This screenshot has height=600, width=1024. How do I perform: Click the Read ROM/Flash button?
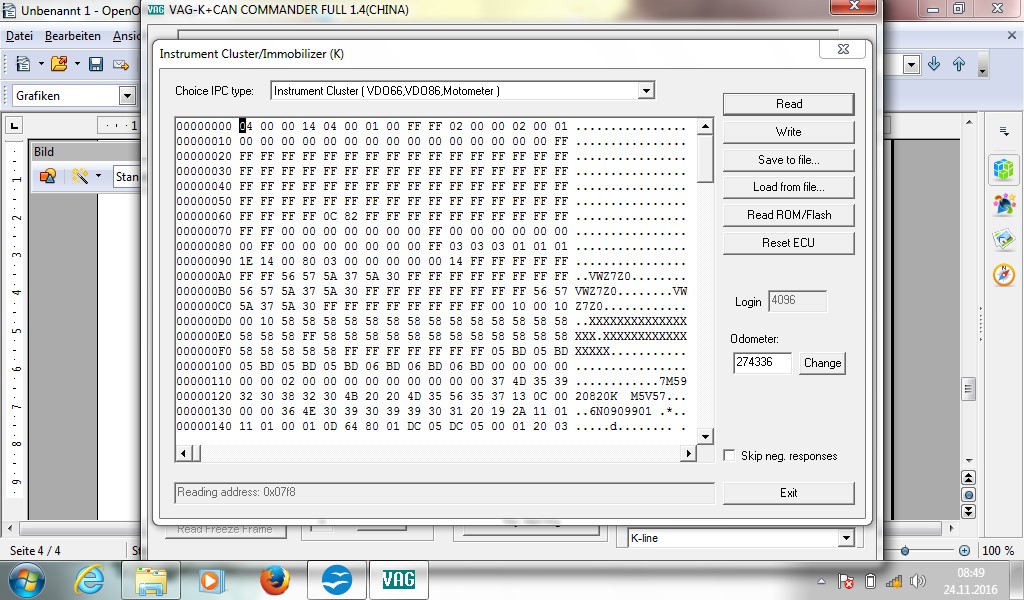(x=788, y=215)
